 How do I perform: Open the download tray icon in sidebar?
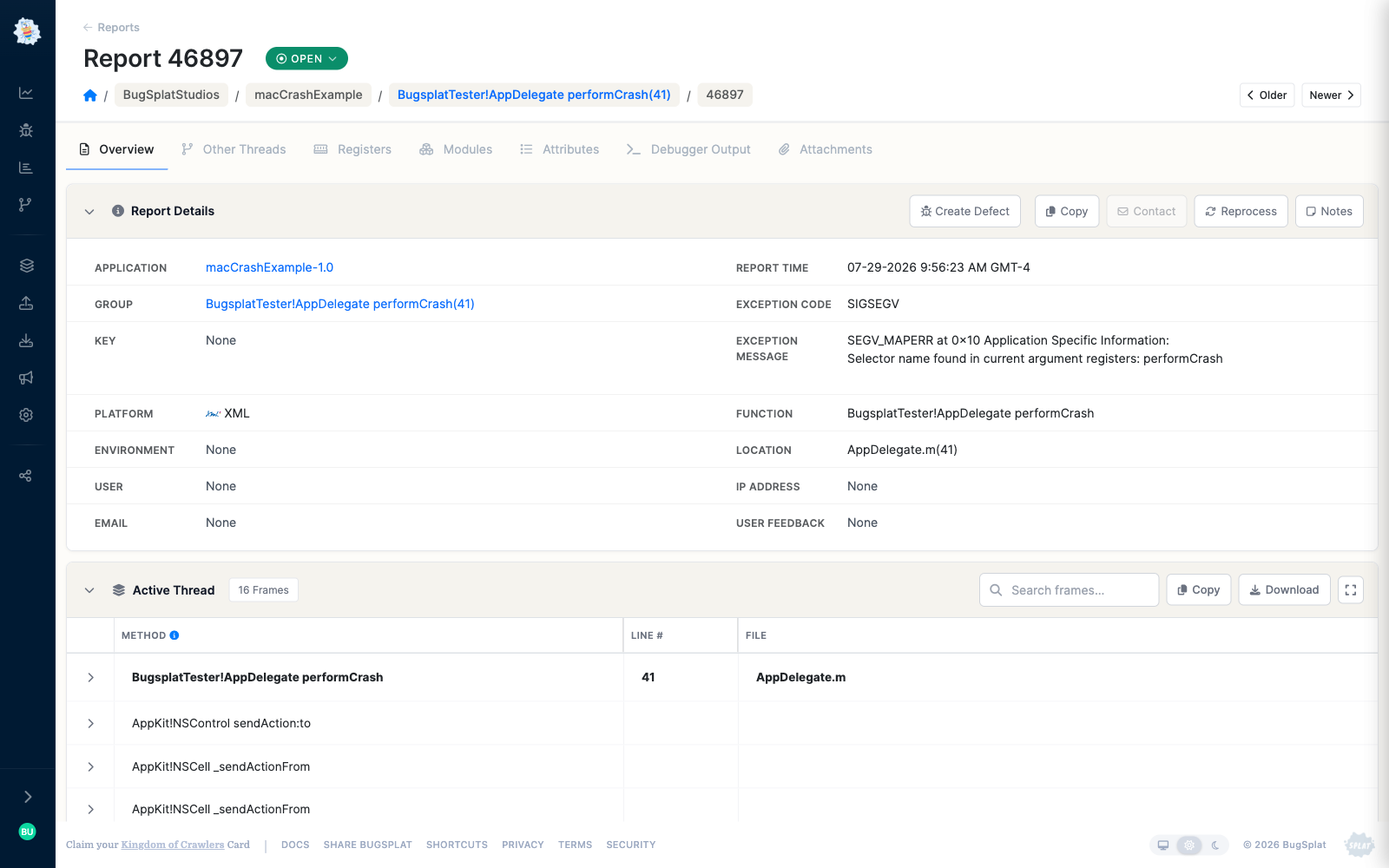pyautogui.click(x=26, y=340)
